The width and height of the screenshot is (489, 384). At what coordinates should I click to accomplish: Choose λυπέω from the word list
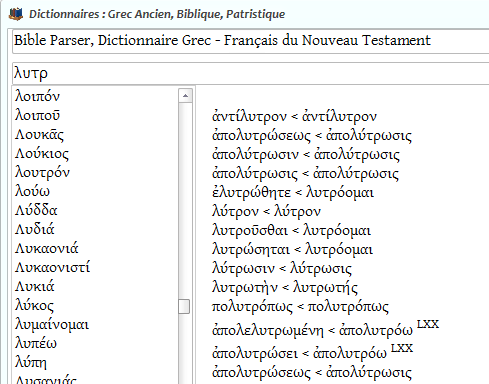(x=36, y=344)
